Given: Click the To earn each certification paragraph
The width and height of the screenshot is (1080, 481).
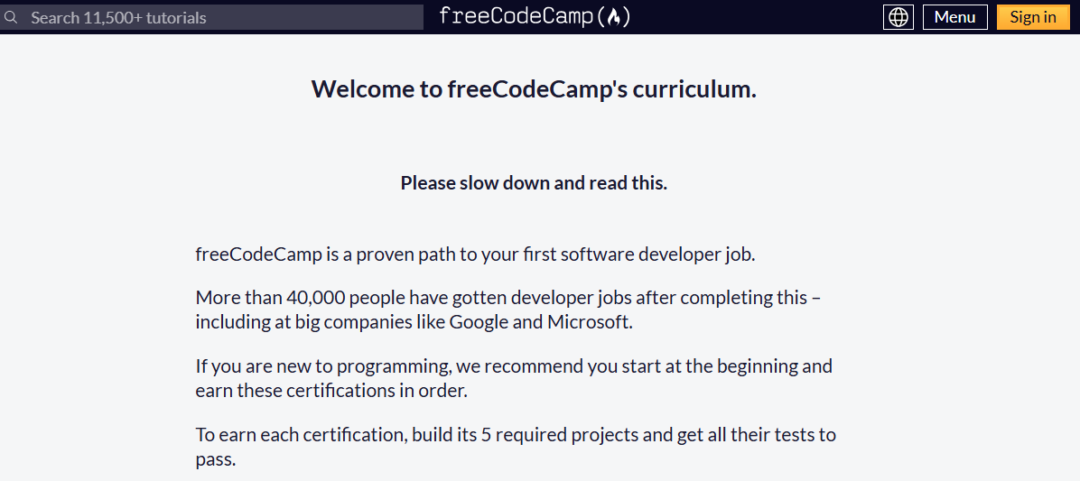Looking at the screenshot, I should (x=516, y=447).
